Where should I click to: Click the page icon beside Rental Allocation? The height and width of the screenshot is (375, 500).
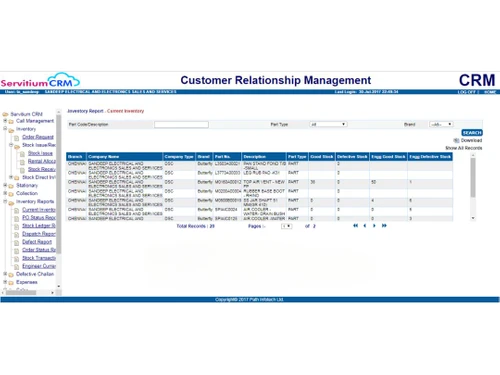[22, 162]
